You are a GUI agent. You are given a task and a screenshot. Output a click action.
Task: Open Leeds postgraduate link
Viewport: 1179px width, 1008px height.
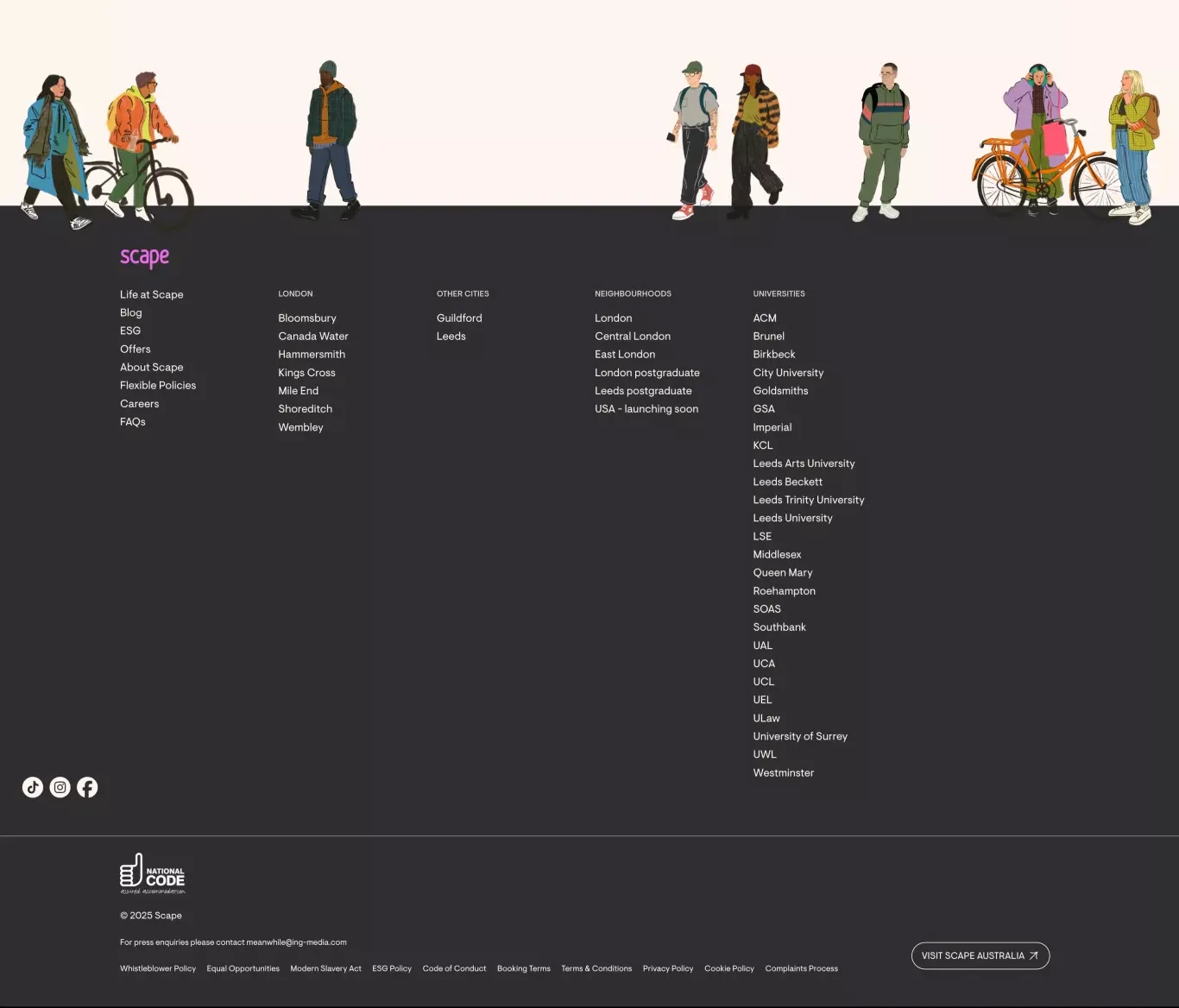643,390
